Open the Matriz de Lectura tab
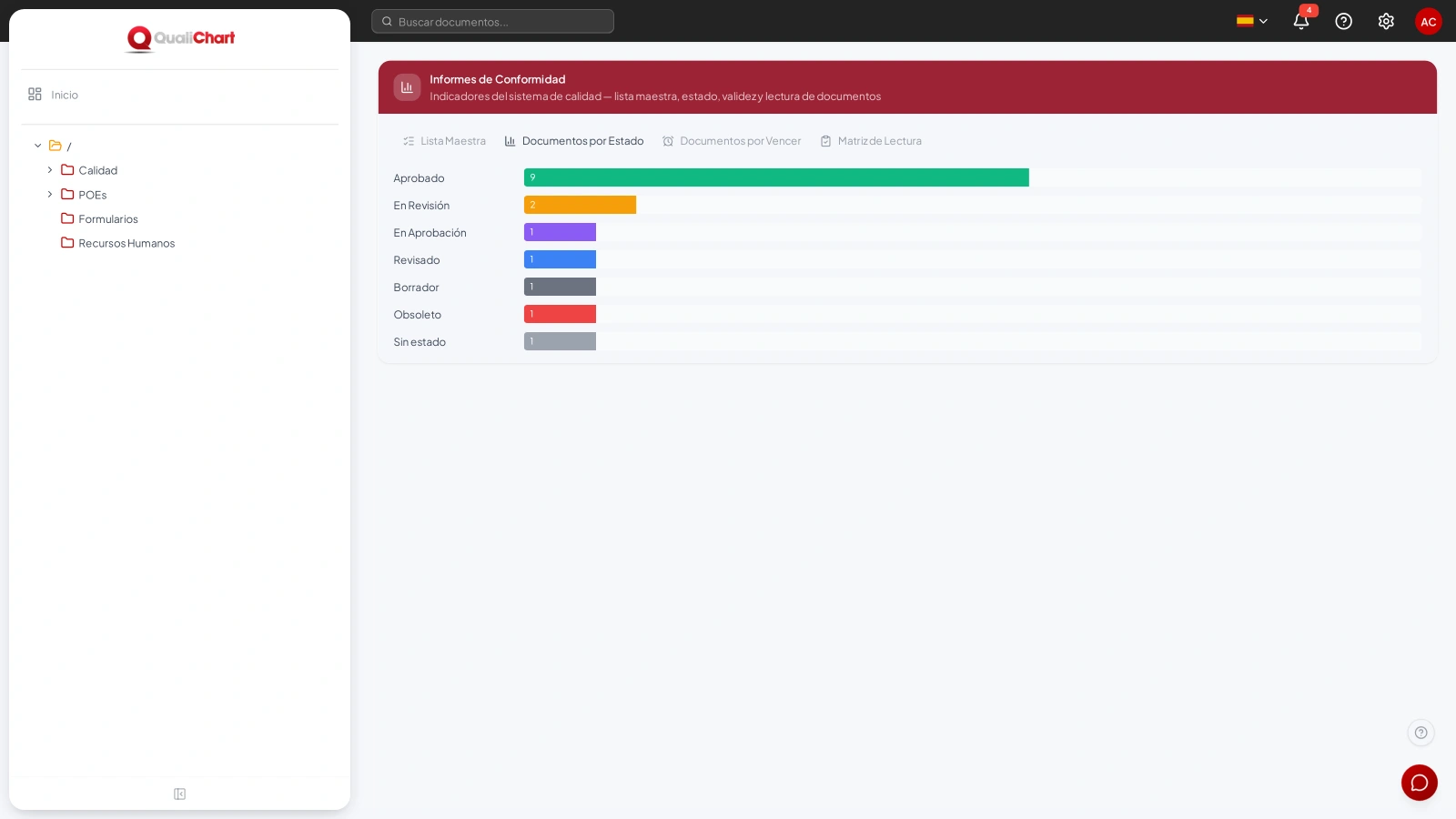 pos(871,141)
